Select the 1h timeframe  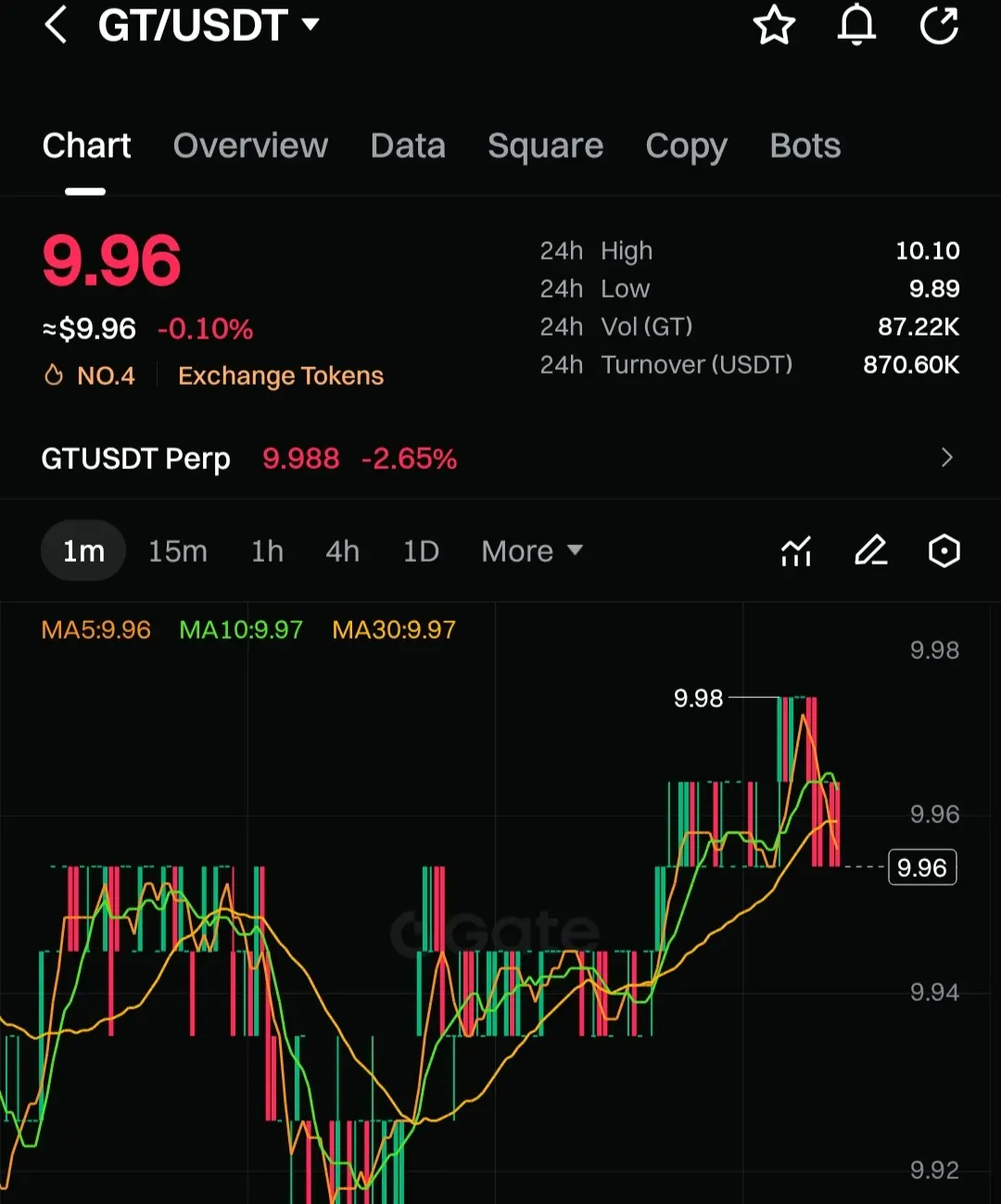267,551
